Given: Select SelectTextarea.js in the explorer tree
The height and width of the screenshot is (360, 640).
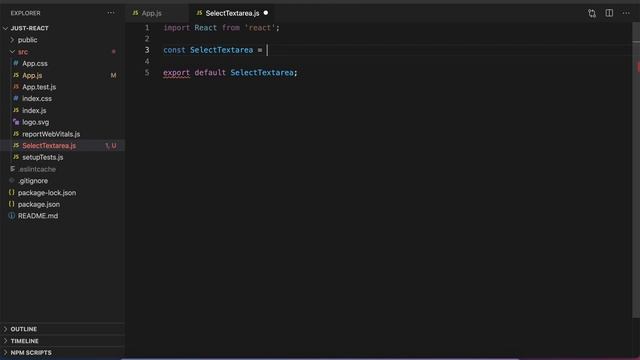Looking at the screenshot, I should (x=49, y=146).
